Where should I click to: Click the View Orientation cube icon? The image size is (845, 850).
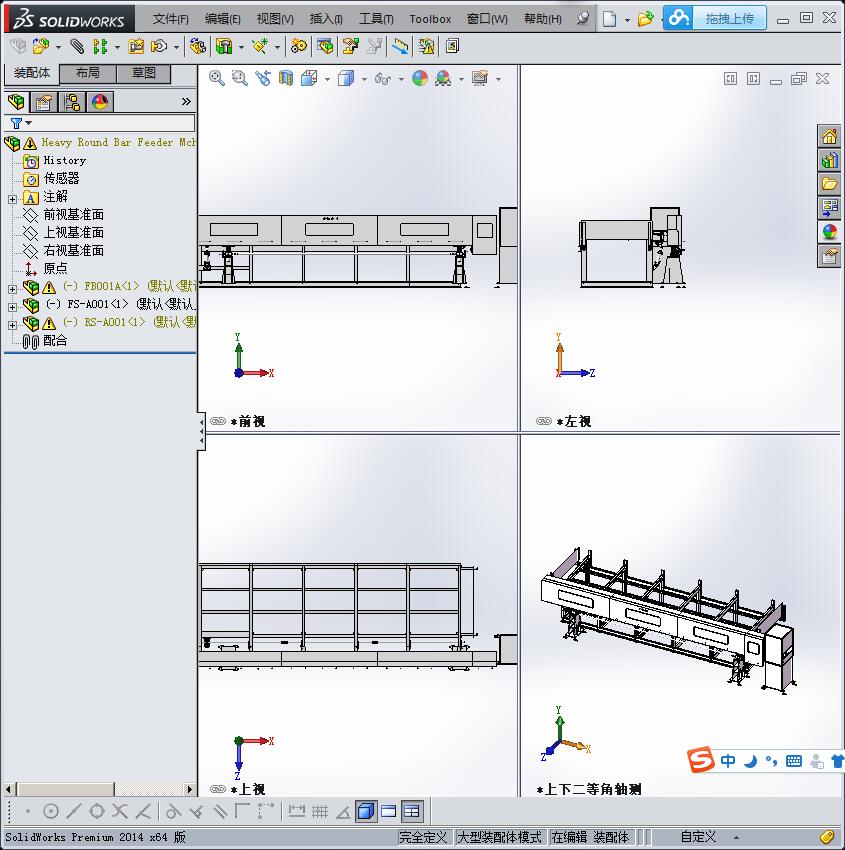309,79
